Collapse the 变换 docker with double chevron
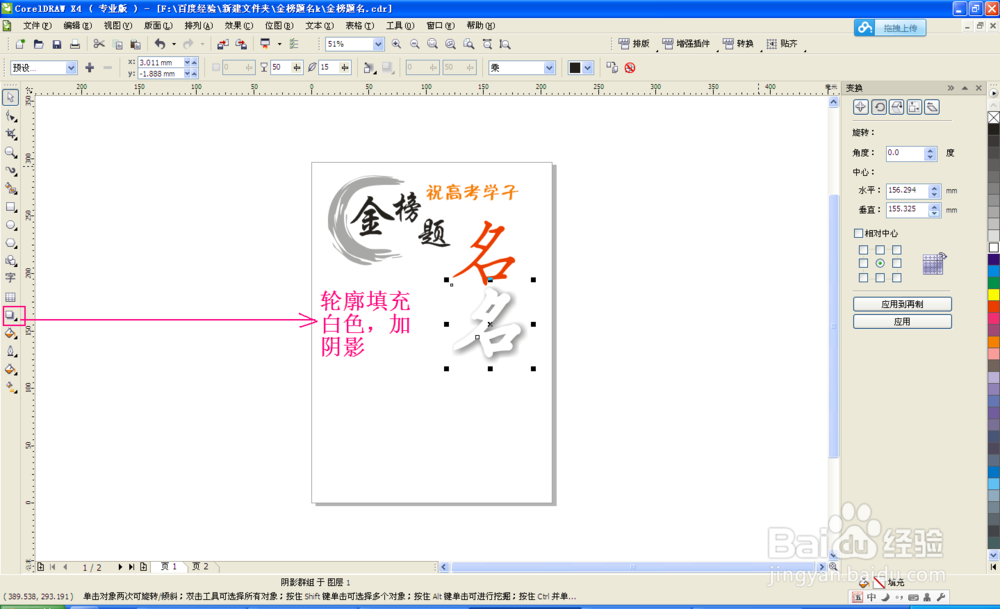The height and width of the screenshot is (609, 1000). (x=951, y=88)
